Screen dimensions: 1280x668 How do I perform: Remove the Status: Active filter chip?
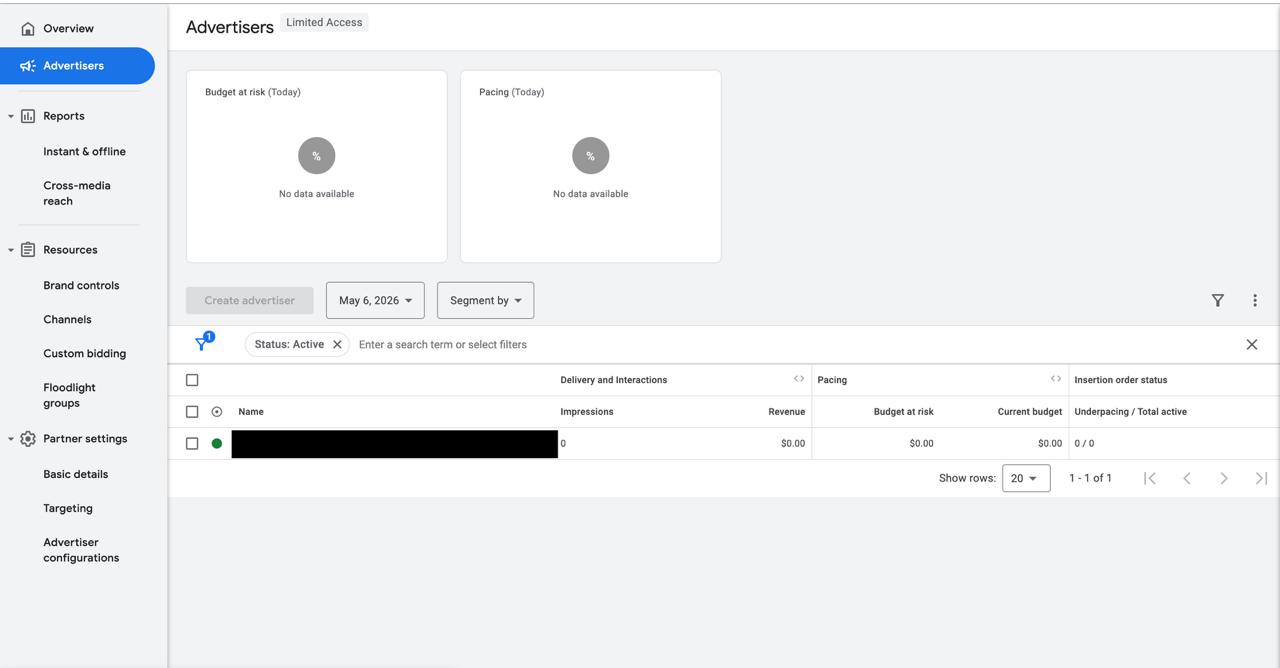[x=337, y=344]
